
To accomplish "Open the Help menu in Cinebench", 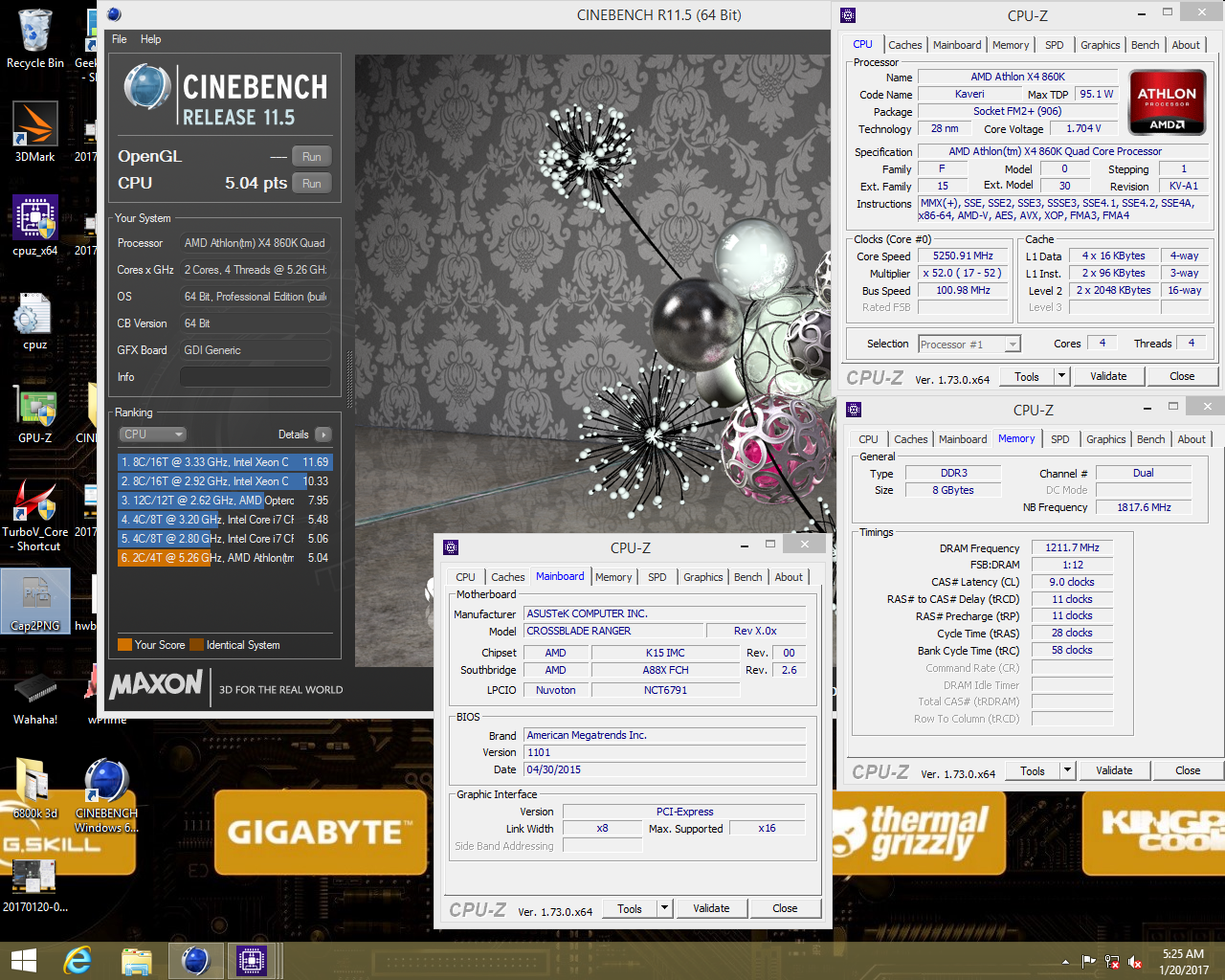I will pyautogui.click(x=150, y=39).
